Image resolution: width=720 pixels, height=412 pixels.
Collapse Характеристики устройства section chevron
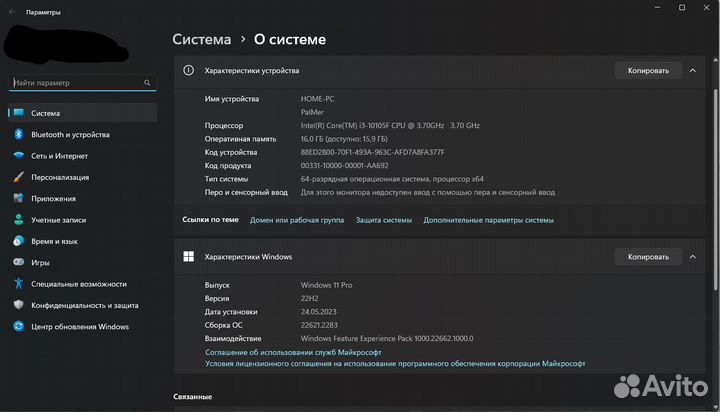[x=692, y=70]
